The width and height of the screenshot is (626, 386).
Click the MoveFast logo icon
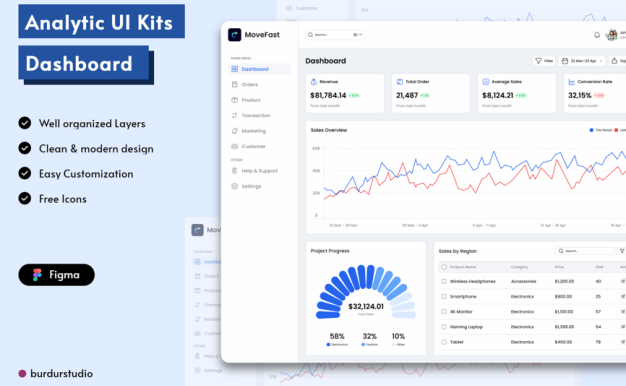point(234,35)
